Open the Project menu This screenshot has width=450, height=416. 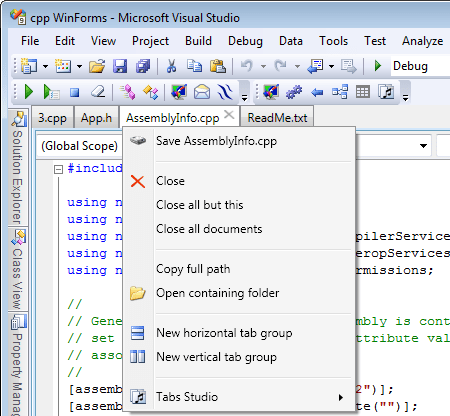150,41
